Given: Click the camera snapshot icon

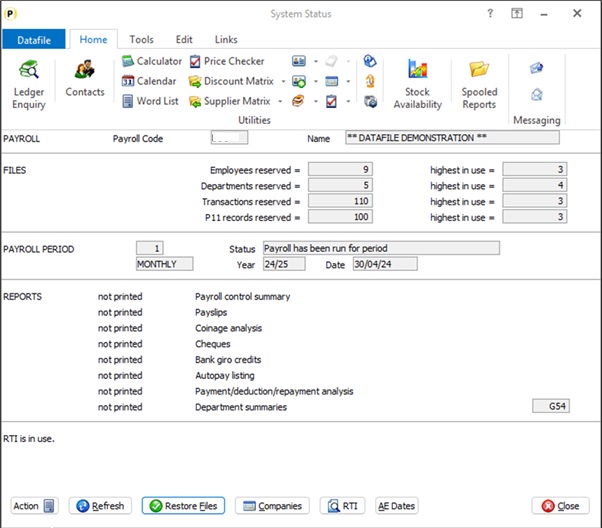Looking at the screenshot, I should click(x=370, y=101).
